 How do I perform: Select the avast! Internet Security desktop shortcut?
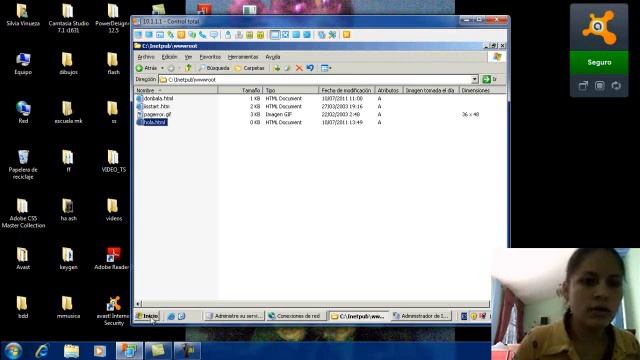pos(113,311)
